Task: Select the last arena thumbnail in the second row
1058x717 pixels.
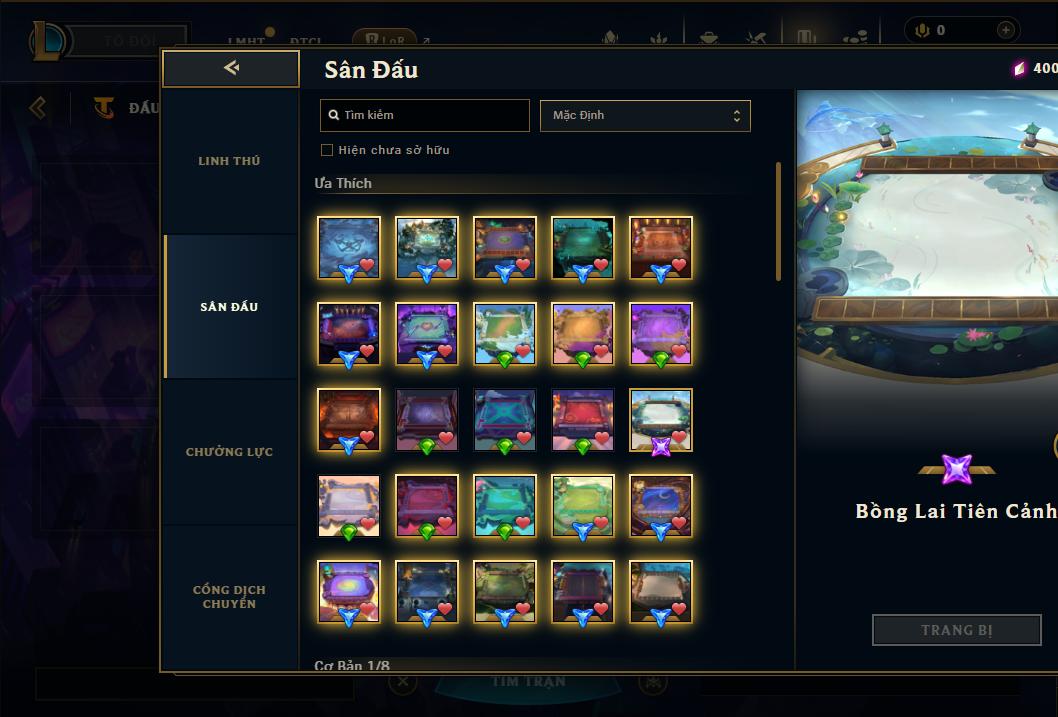Action: click(x=661, y=334)
